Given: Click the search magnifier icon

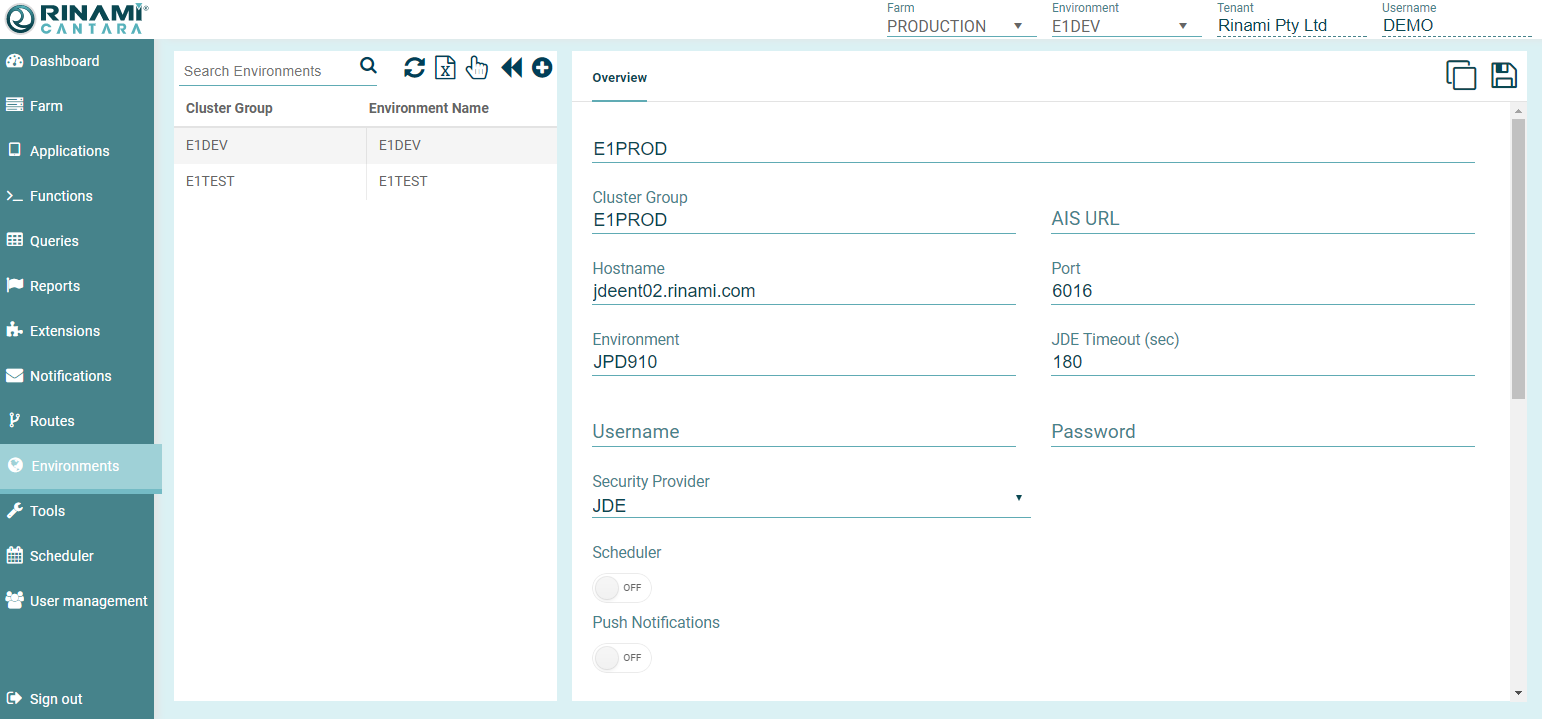Looking at the screenshot, I should [x=368, y=66].
